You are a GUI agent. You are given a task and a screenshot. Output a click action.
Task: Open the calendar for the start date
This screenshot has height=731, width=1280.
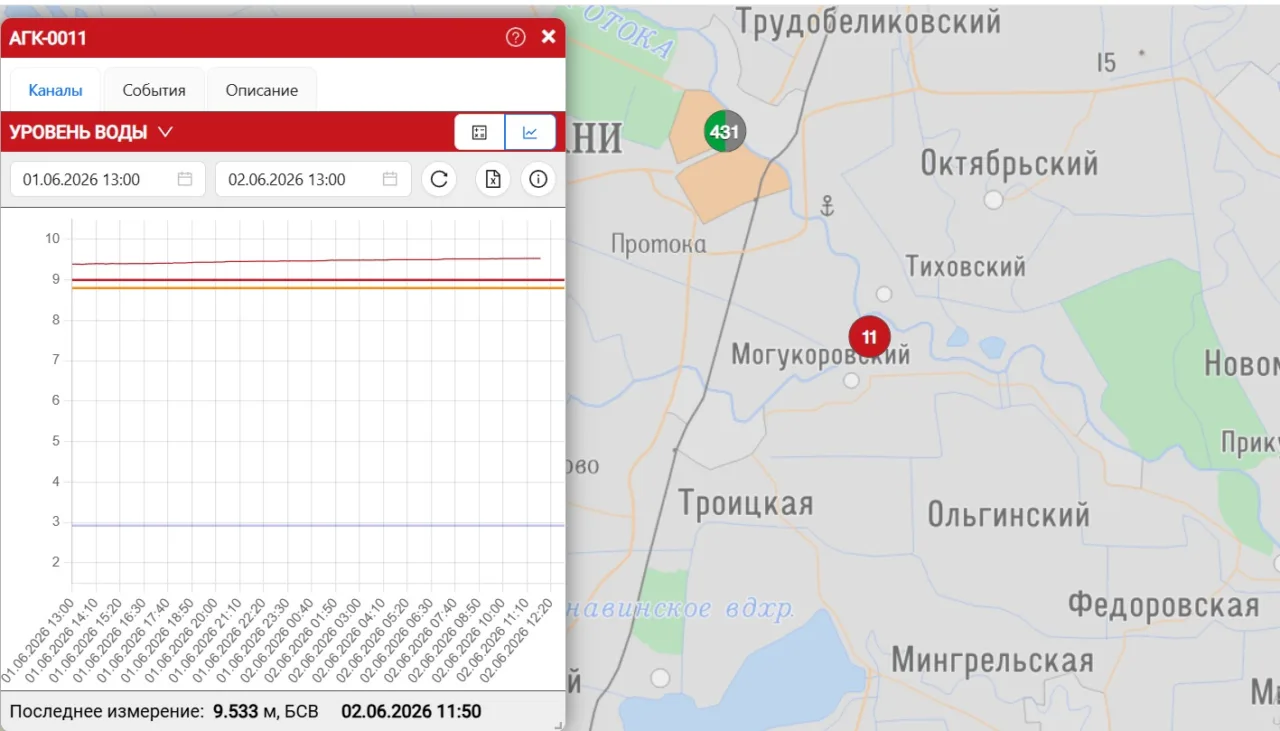tap(185, 180)
